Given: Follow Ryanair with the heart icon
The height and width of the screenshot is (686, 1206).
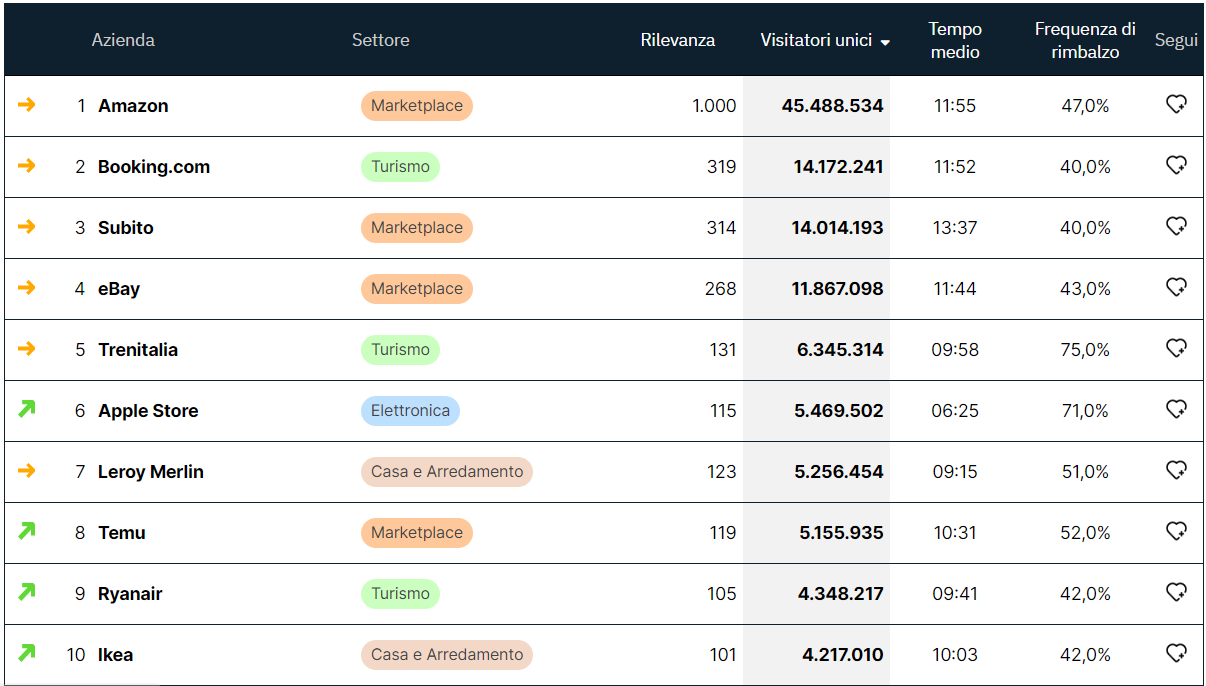Looking at the screenshot, I should click(x=1176, y=592).
